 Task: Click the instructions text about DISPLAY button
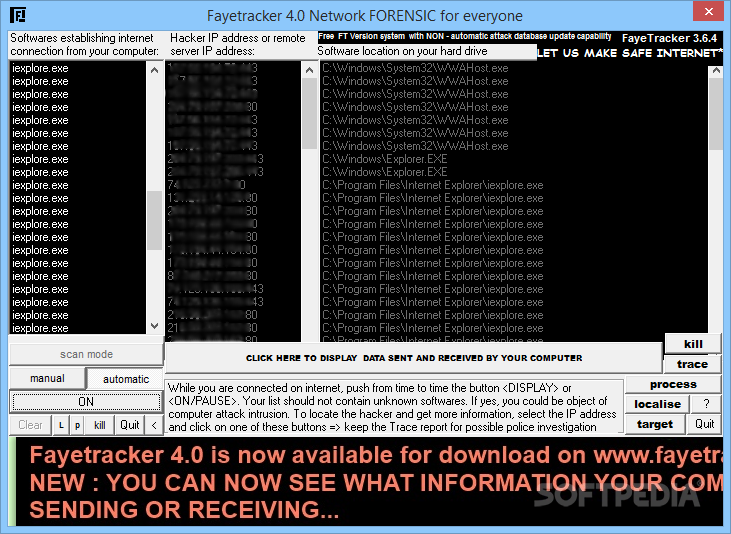pos(394,407)
